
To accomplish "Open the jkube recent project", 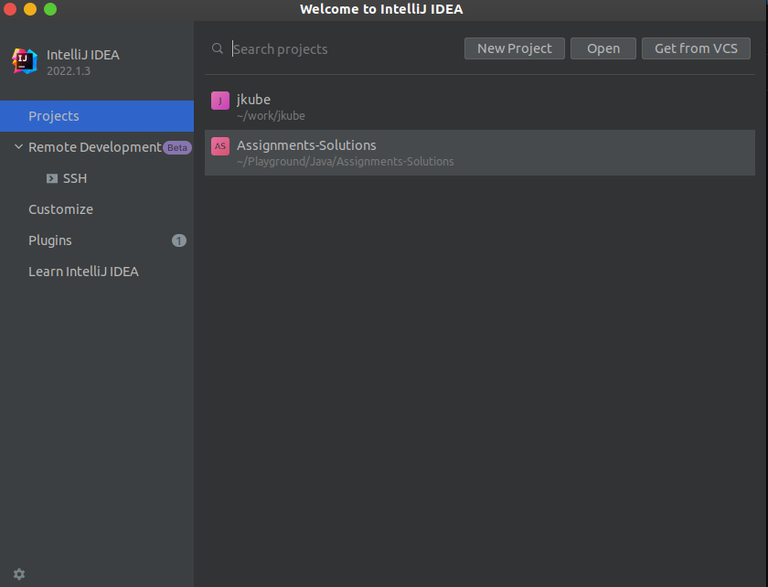I will click(480, 107).
